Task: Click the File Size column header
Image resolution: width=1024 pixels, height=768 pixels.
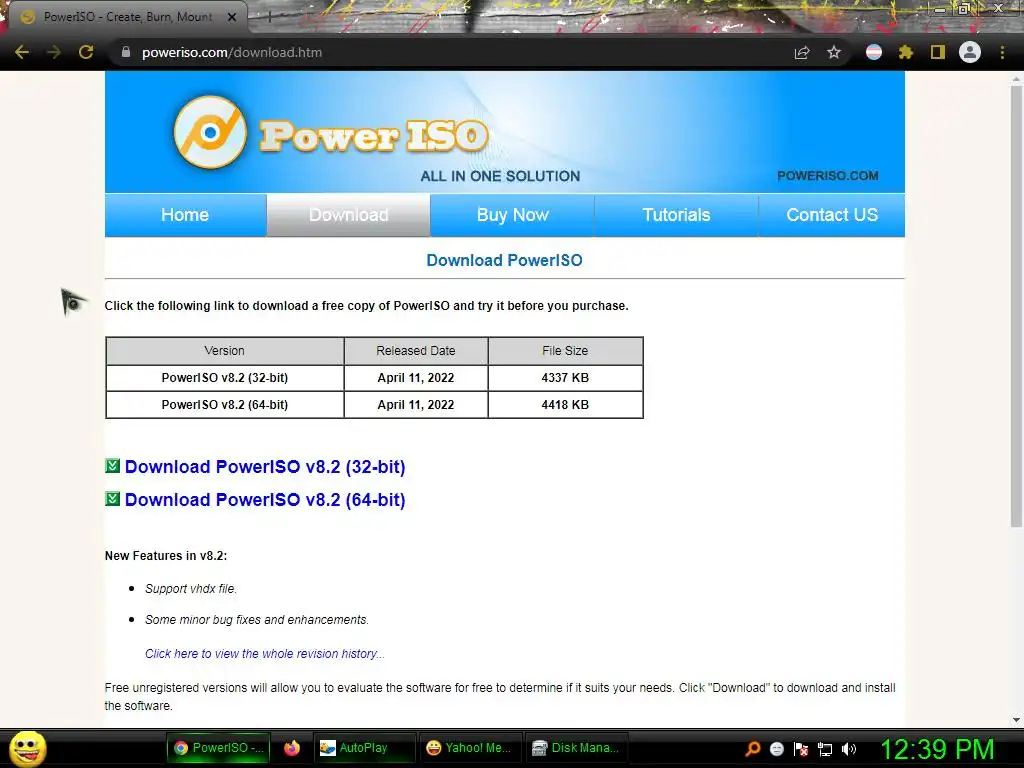Action: pos(566,351)
